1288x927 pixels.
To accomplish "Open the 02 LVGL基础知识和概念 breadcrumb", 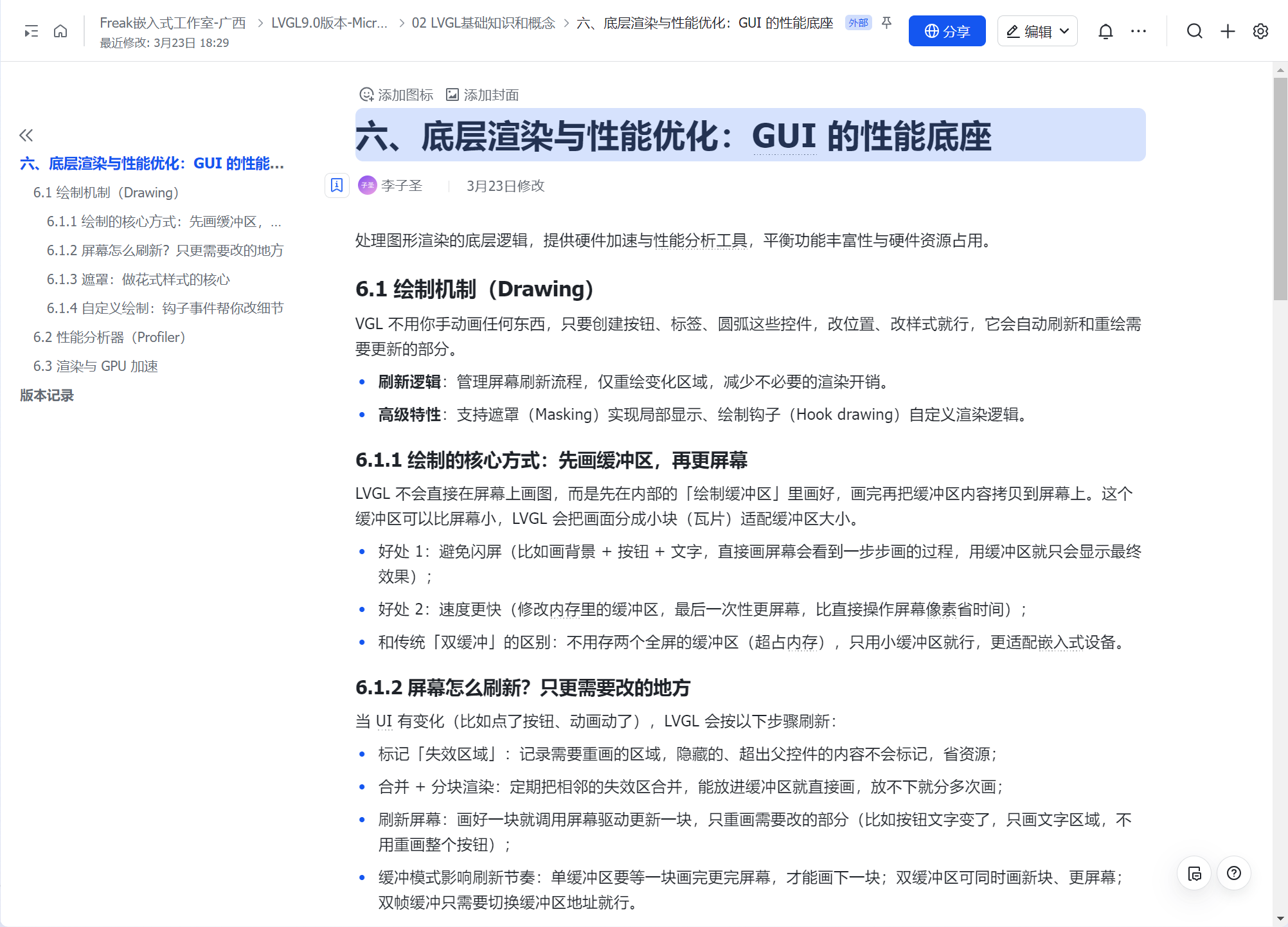I will coord(483,23).
